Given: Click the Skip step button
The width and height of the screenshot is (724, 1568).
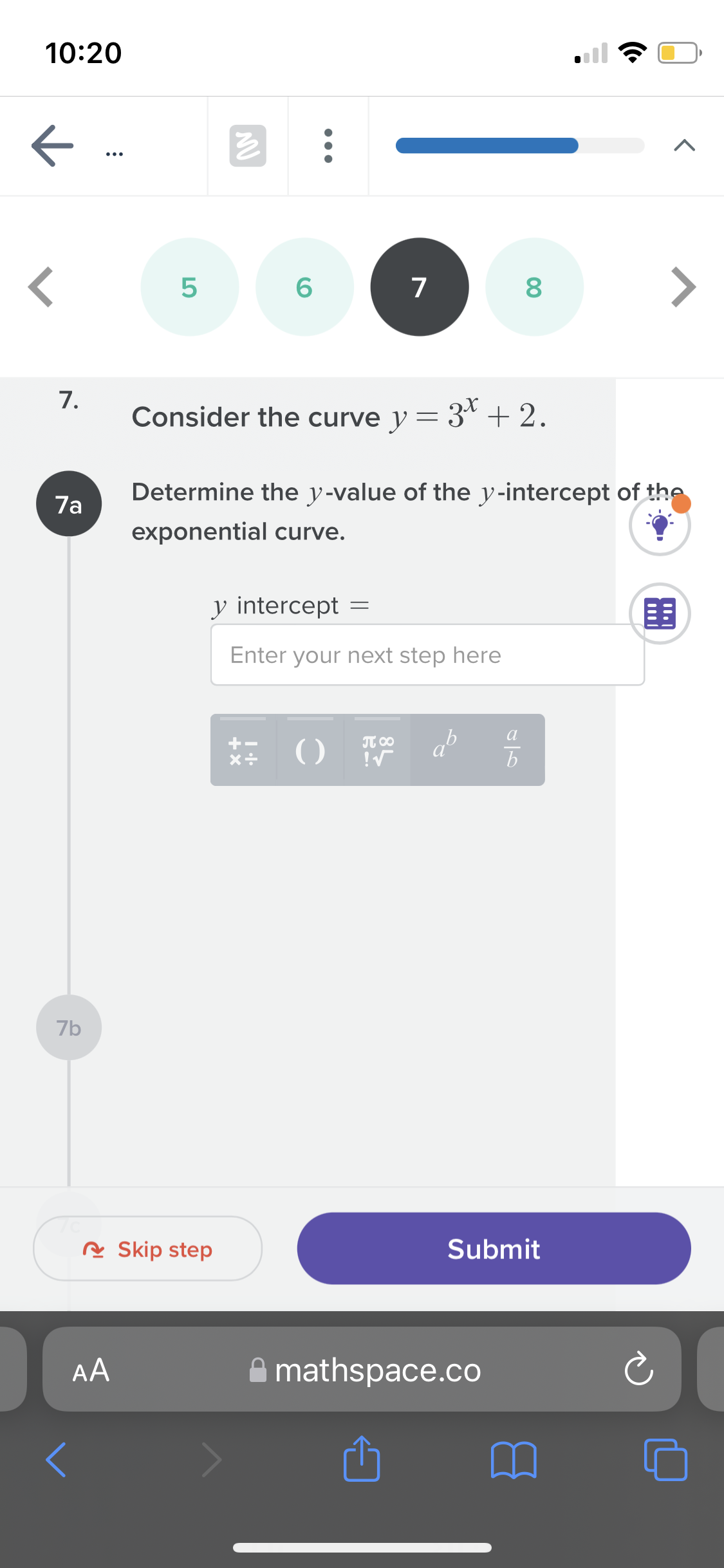Looking at the screenshot, I should click(x=148, y=1249).
